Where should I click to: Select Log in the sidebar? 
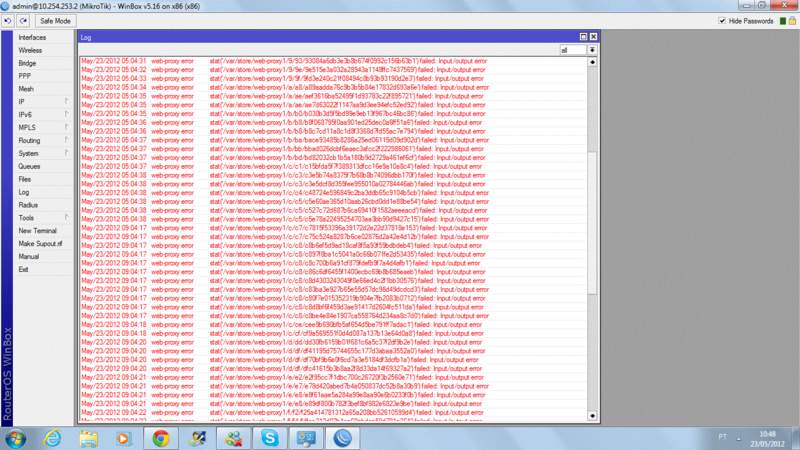(43, 192)
